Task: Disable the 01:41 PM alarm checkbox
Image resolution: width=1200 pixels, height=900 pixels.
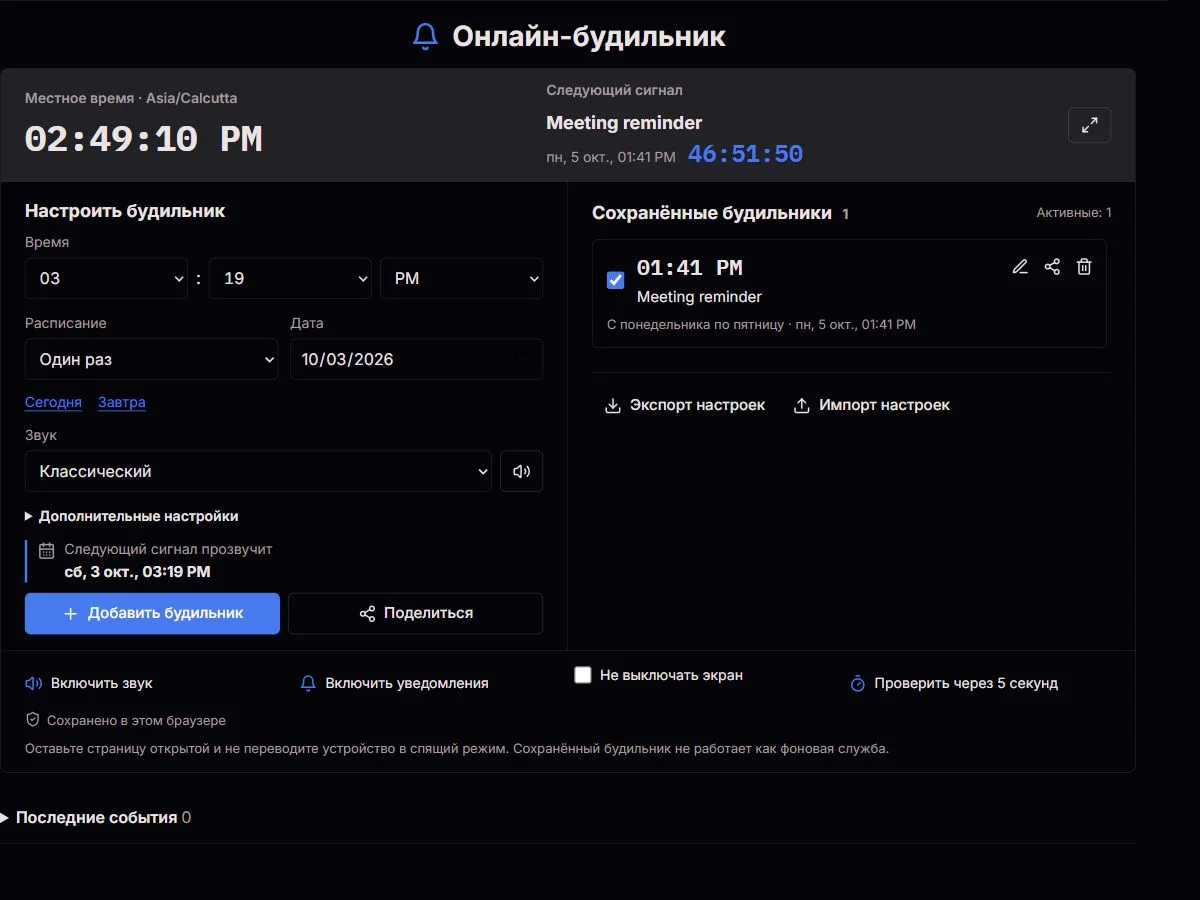Action: [616, 280]
